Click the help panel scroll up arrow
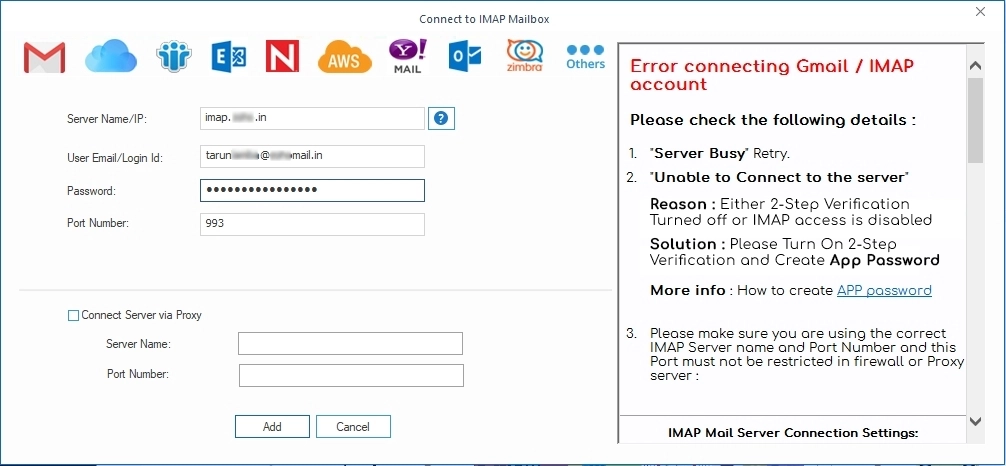1006x466 pixels. 975,65
